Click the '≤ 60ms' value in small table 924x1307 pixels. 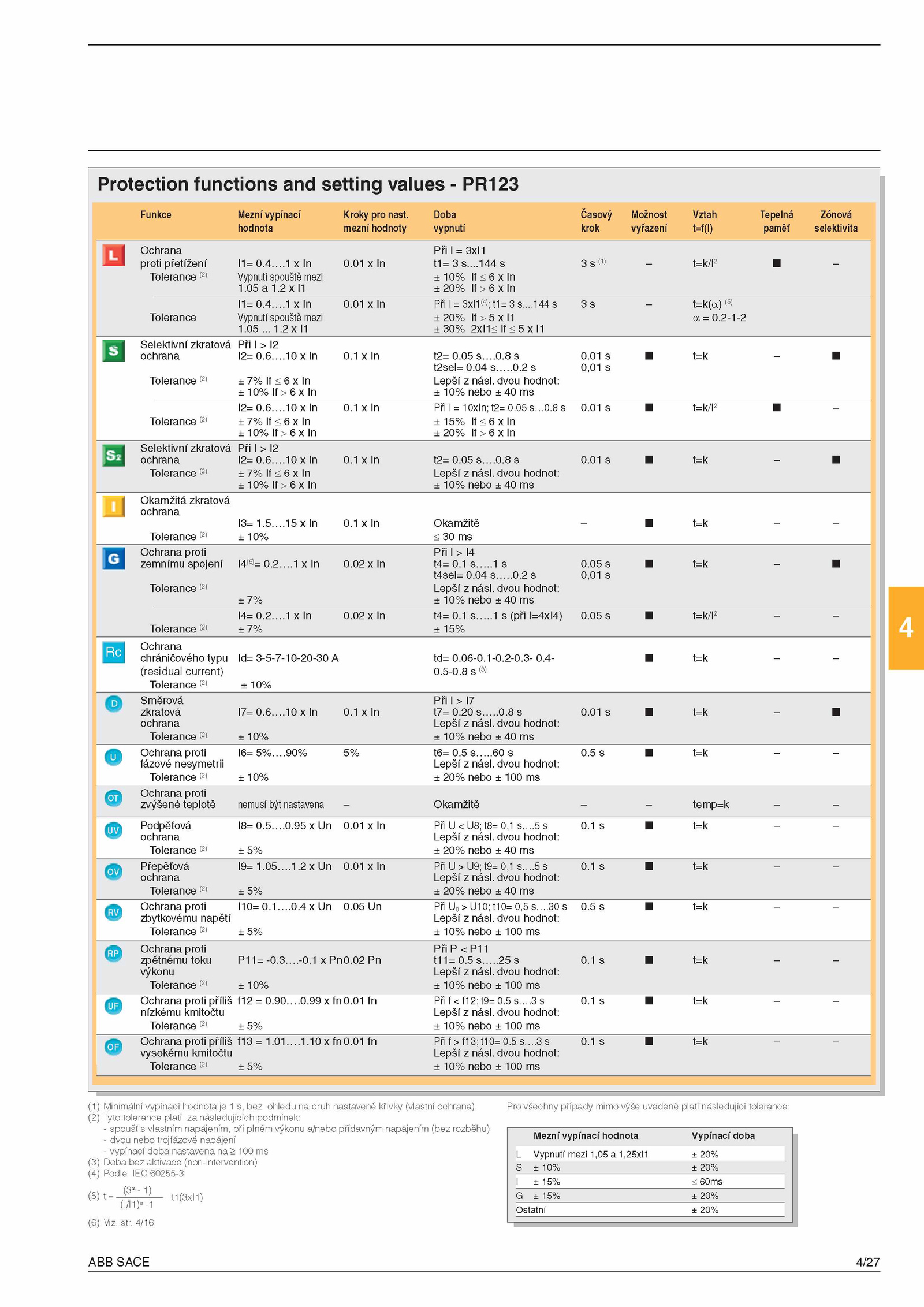[707, 1182]
